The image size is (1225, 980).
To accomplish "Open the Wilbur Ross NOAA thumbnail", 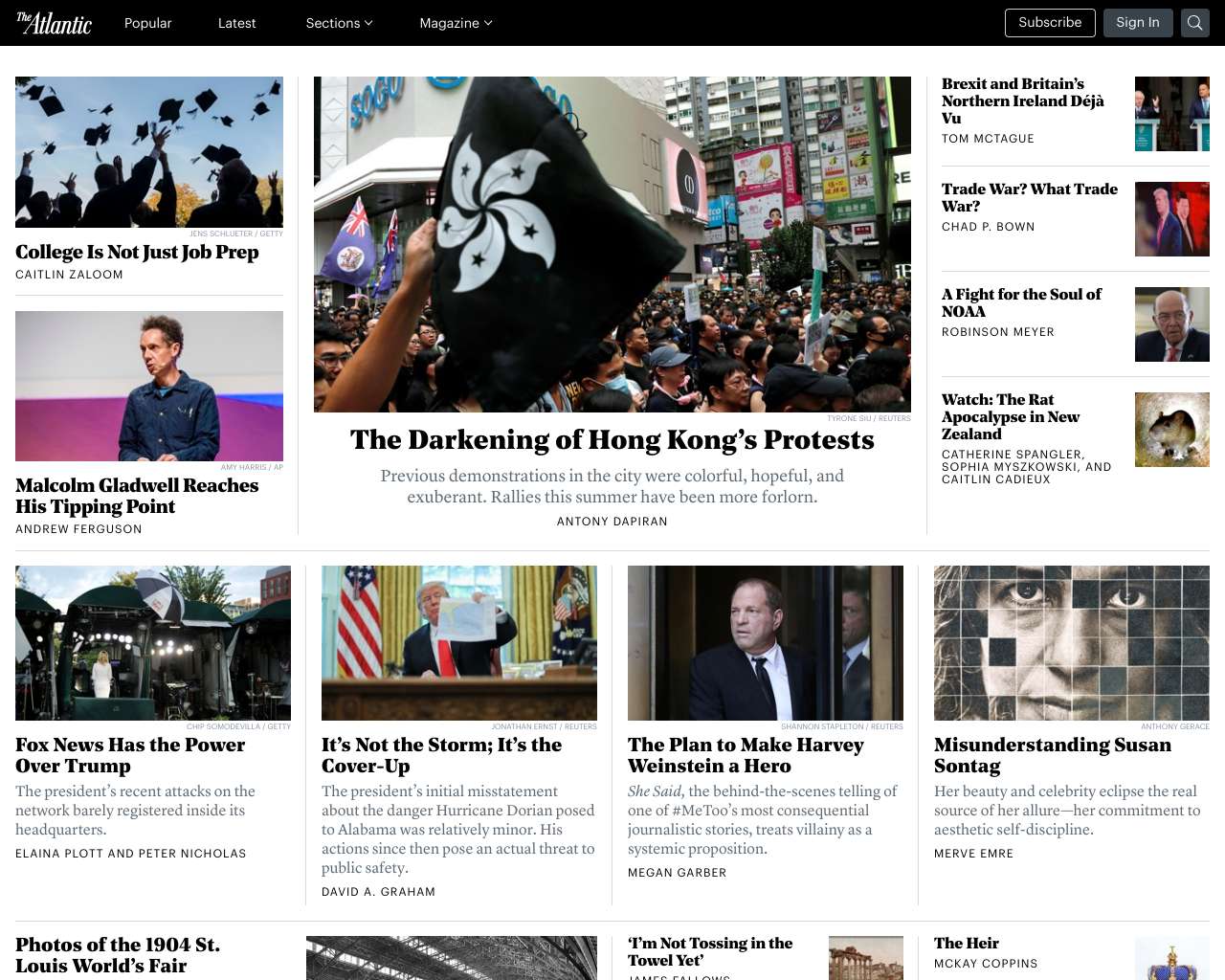I will [1172, 324].
